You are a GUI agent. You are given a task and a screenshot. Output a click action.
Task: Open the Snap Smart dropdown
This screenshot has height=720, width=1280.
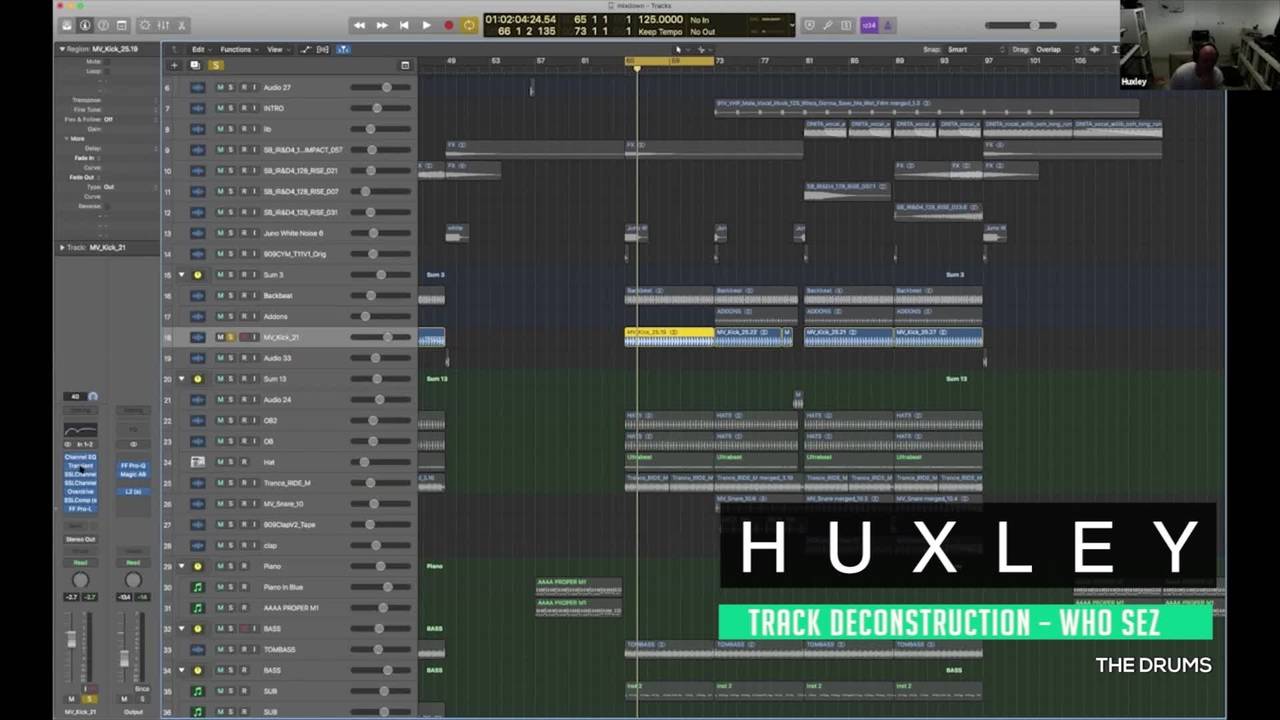(975, 49)
